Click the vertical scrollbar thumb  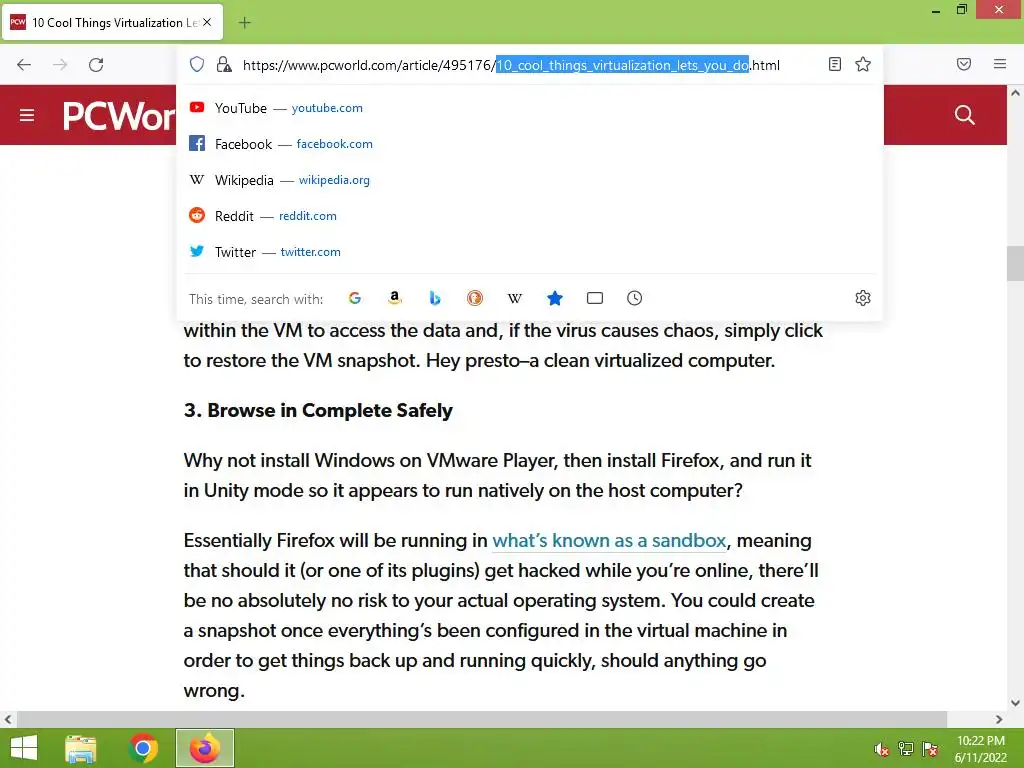pos(1015,263)
